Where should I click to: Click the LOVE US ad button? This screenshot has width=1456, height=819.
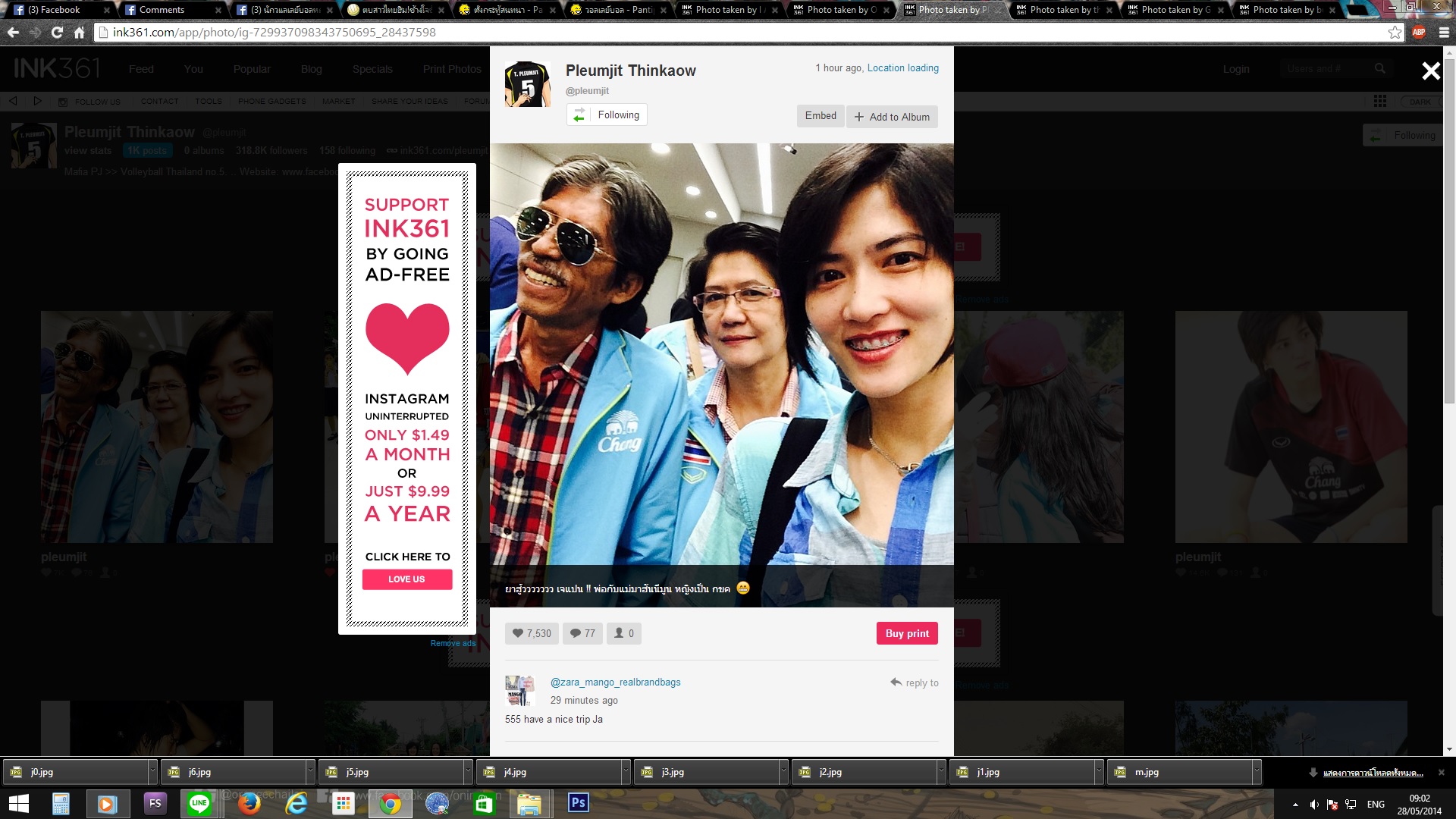(407, 579)
